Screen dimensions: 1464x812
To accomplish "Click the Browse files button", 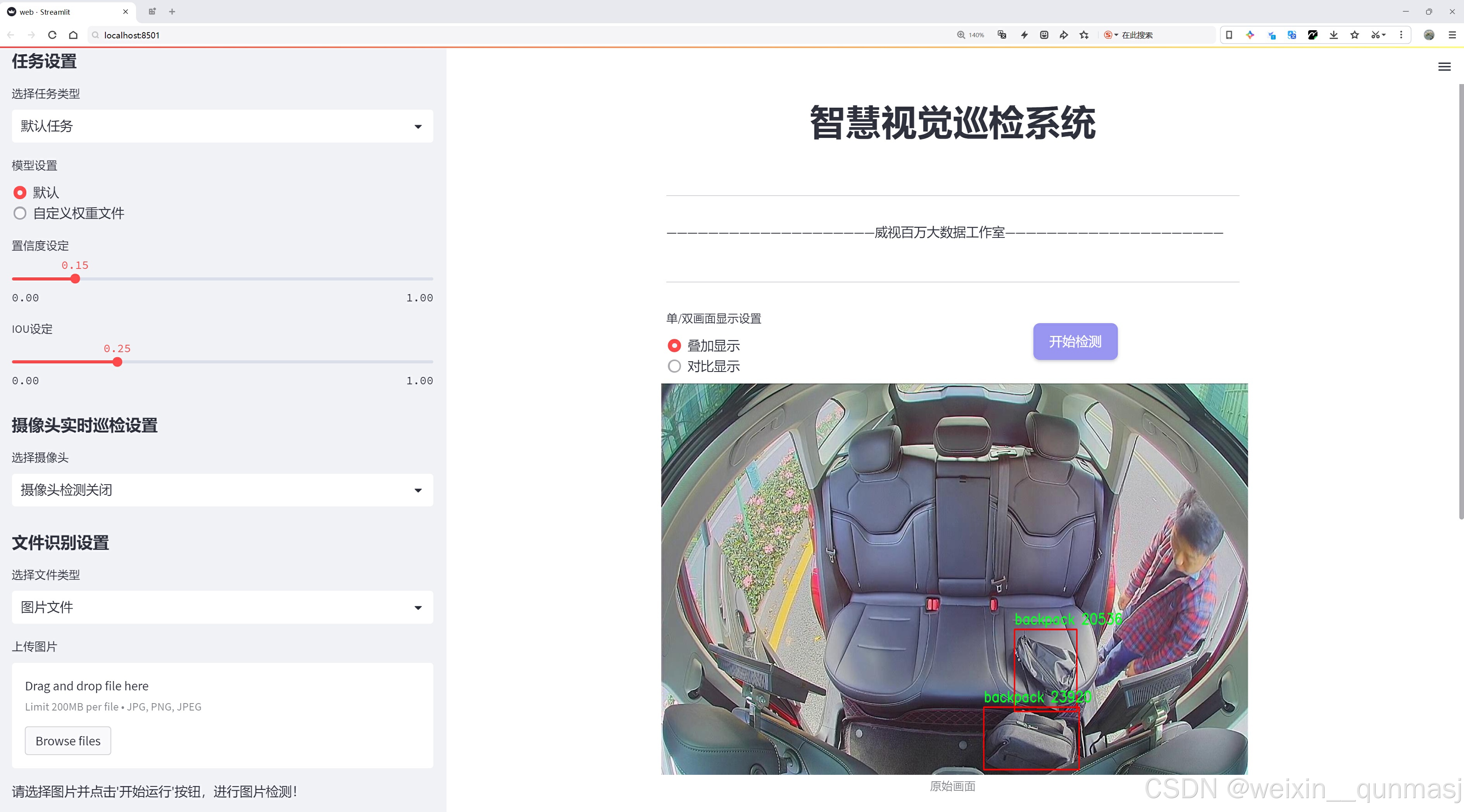I will click(67, 740).
